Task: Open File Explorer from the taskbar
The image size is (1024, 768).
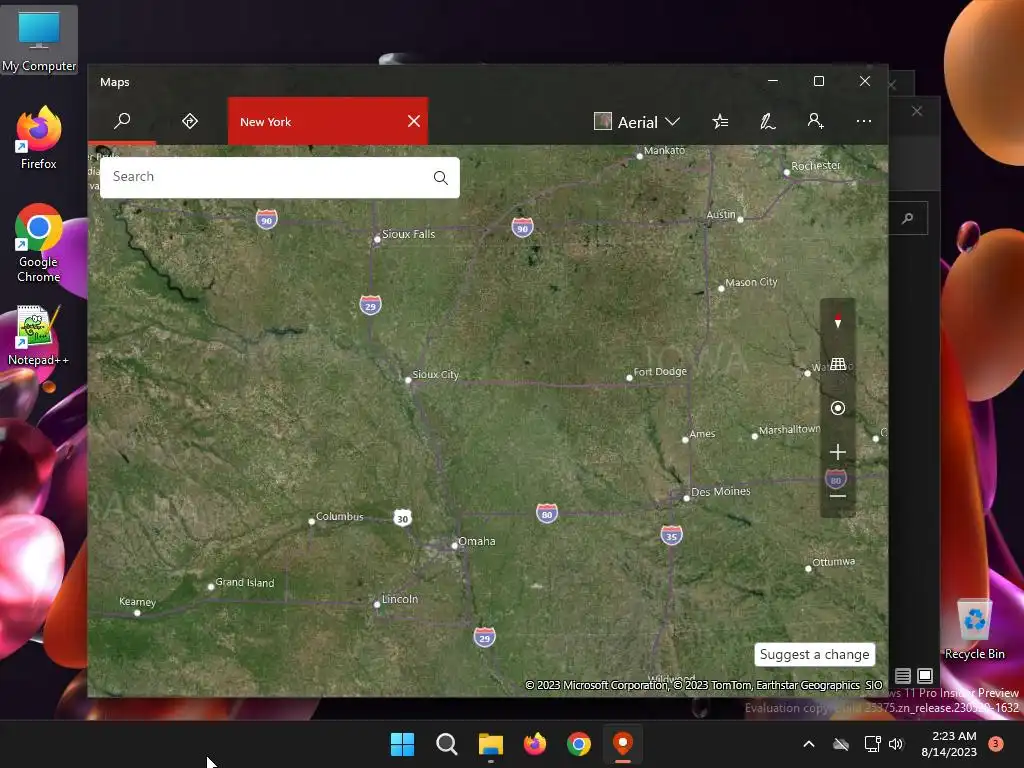Action: pyautogui.click(x=490, y=744)
